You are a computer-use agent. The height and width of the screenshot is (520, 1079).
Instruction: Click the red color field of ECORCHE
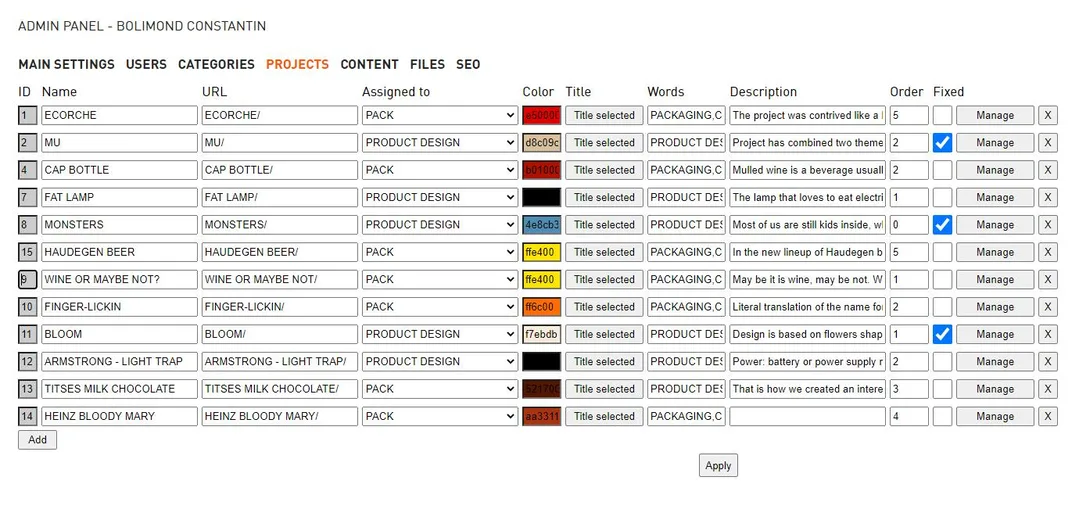coord(542,115)
